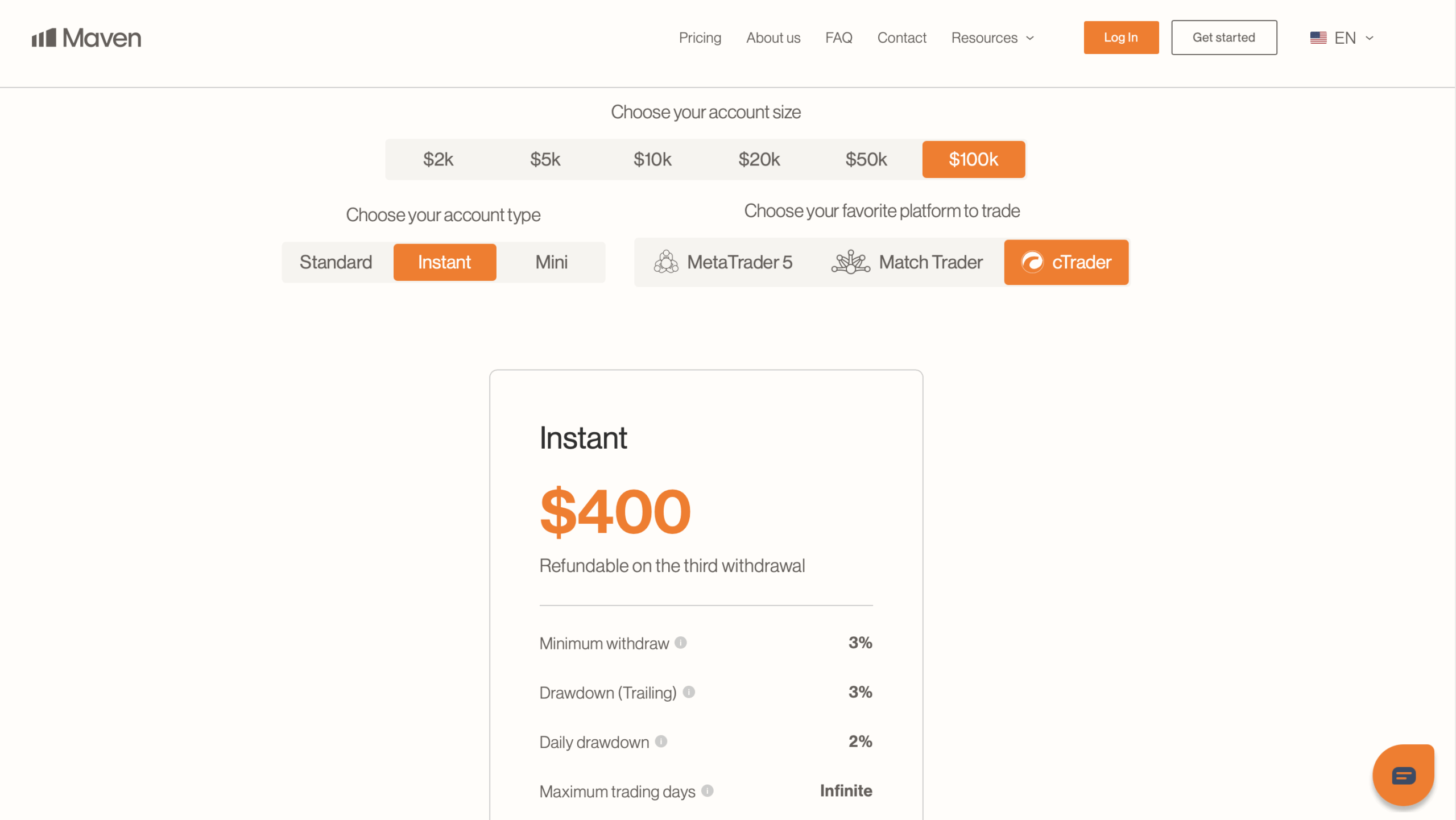
Task: Select the $100k account size
Action: (973, 159)
